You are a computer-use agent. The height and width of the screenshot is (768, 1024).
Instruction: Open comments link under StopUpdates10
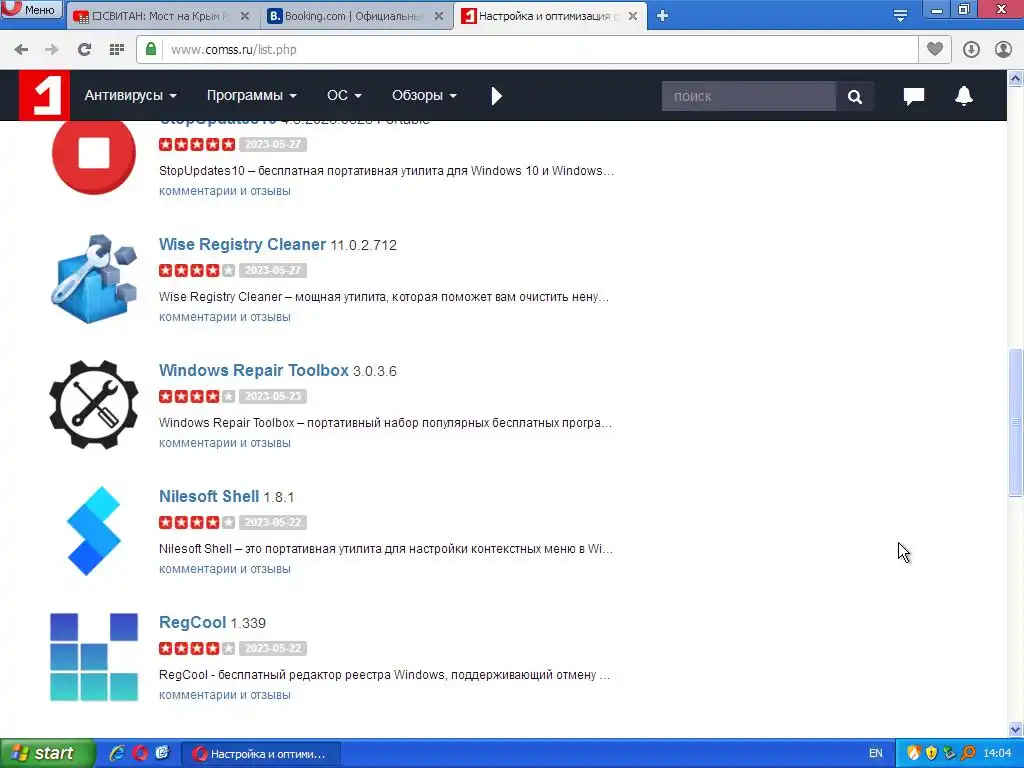pos(225,191)
